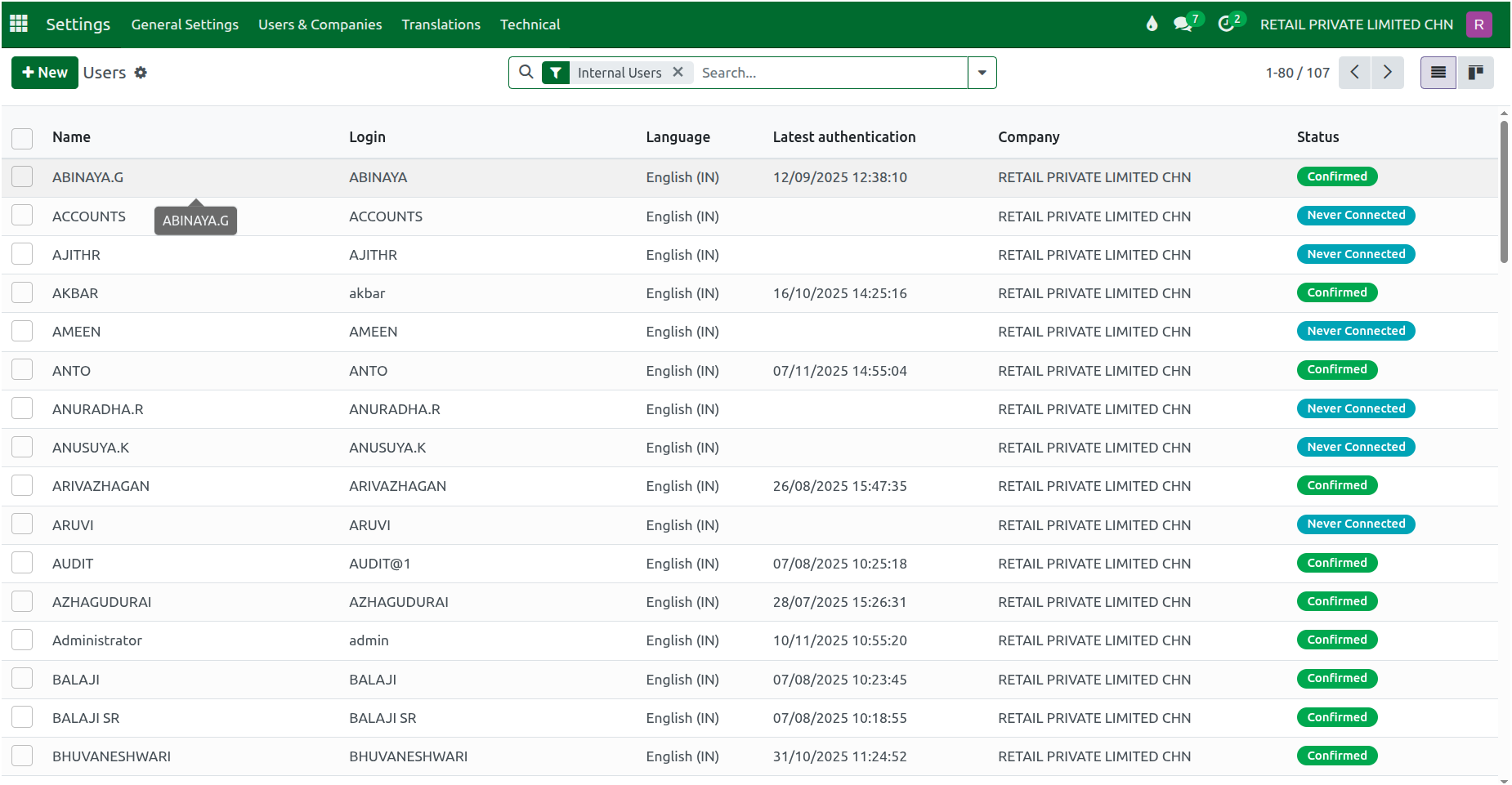Screen dimensions: 1512x785
Task: Open the activities panel
Action: tap(1225, 24)
